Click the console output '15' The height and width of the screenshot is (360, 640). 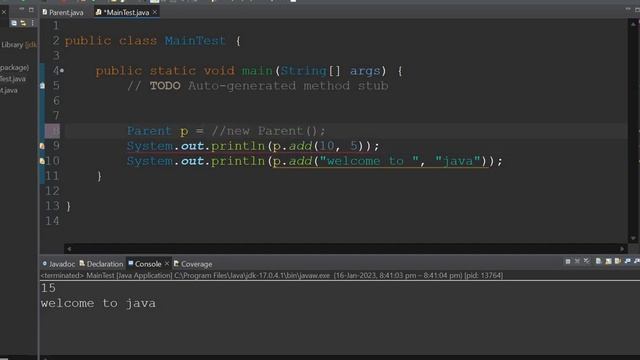tap(48, 288)
